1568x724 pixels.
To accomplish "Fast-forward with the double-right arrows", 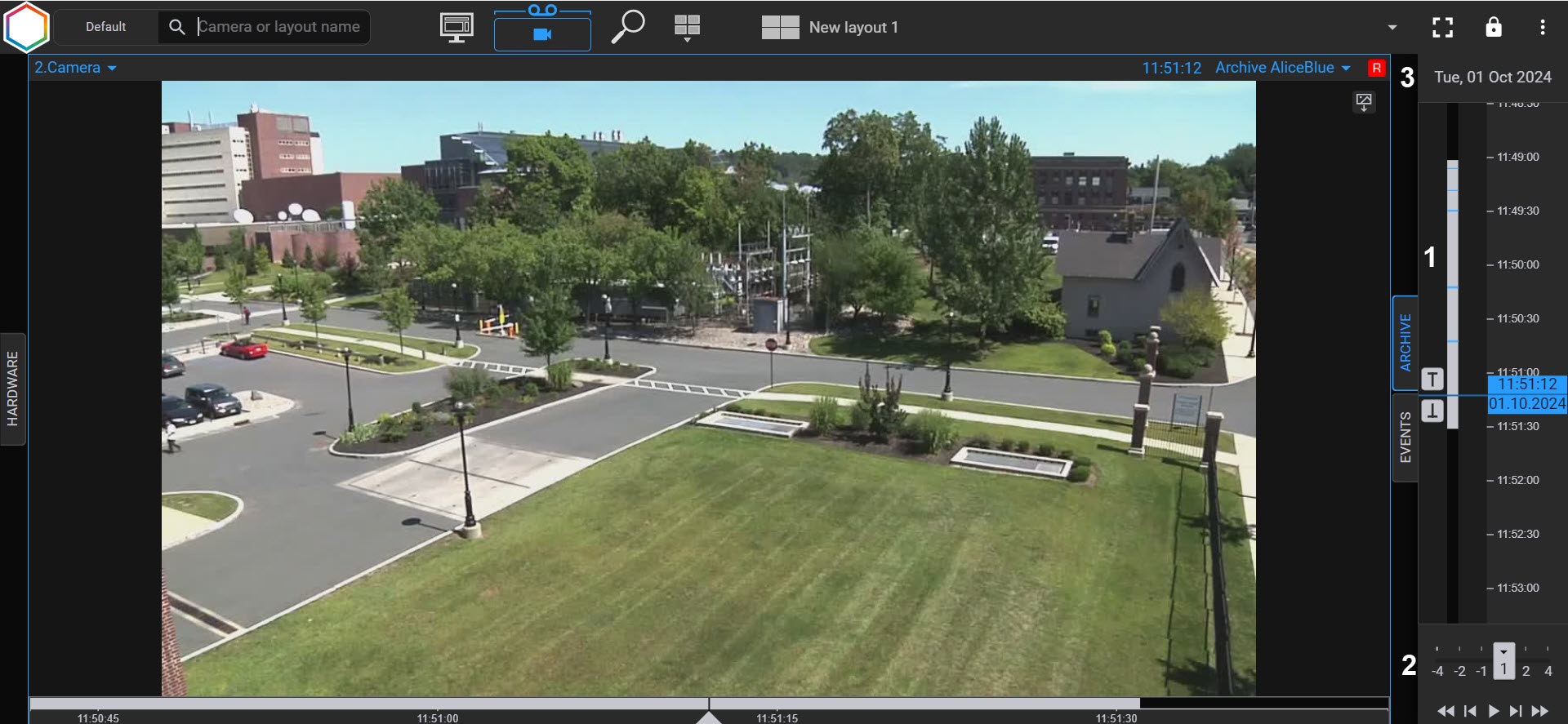I will [1540, 711].
